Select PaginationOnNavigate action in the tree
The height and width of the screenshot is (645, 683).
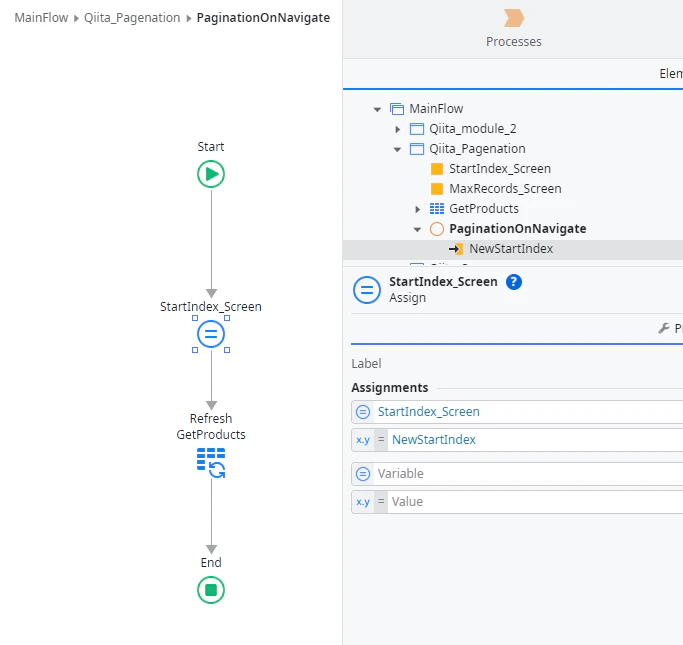pos(517,229)
